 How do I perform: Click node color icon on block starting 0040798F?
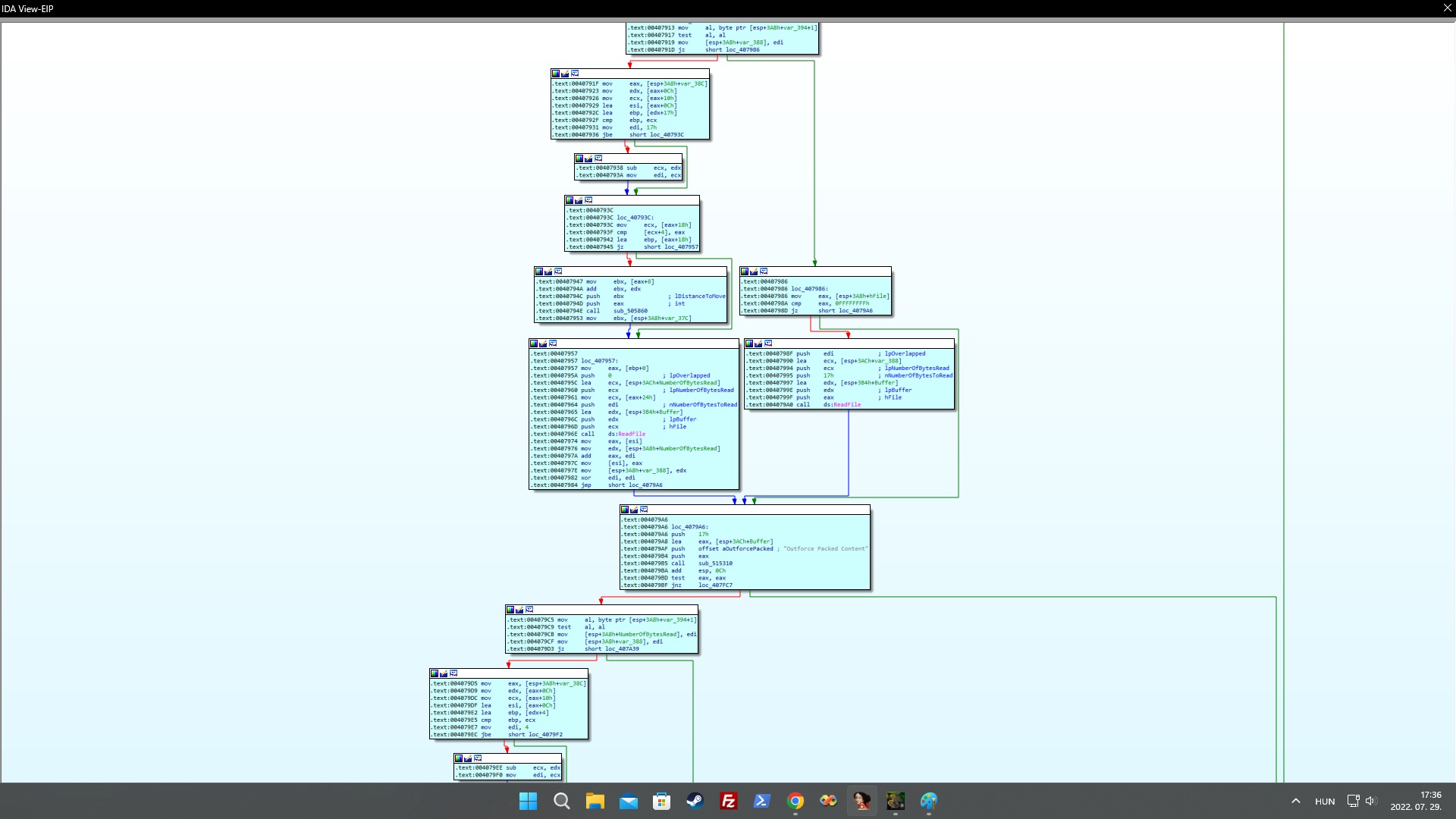(x=749, y=344)
